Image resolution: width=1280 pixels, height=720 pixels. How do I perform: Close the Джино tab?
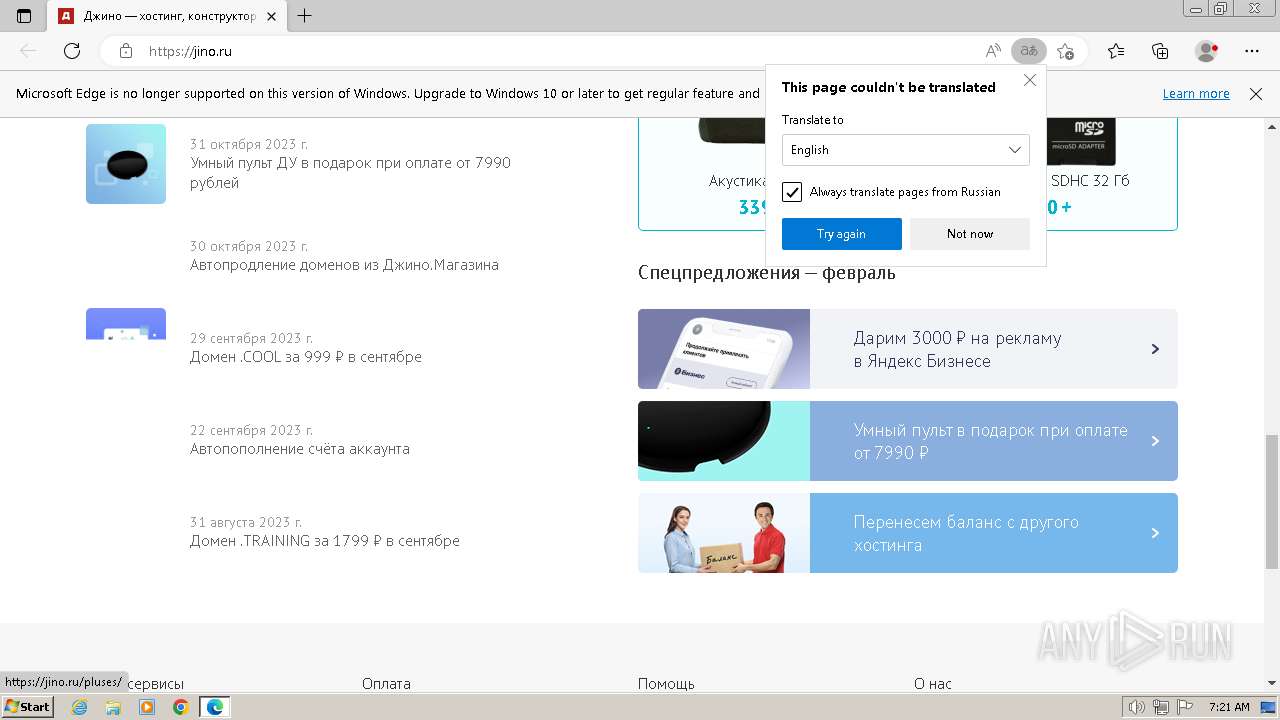point(271,16)
